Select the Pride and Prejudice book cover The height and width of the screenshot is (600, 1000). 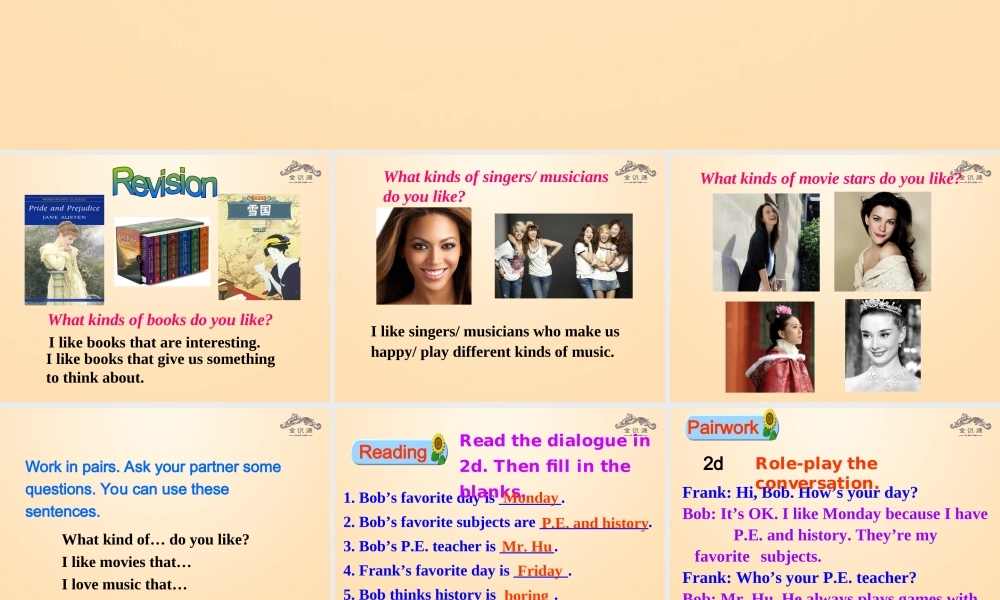(x=64, y=249)
